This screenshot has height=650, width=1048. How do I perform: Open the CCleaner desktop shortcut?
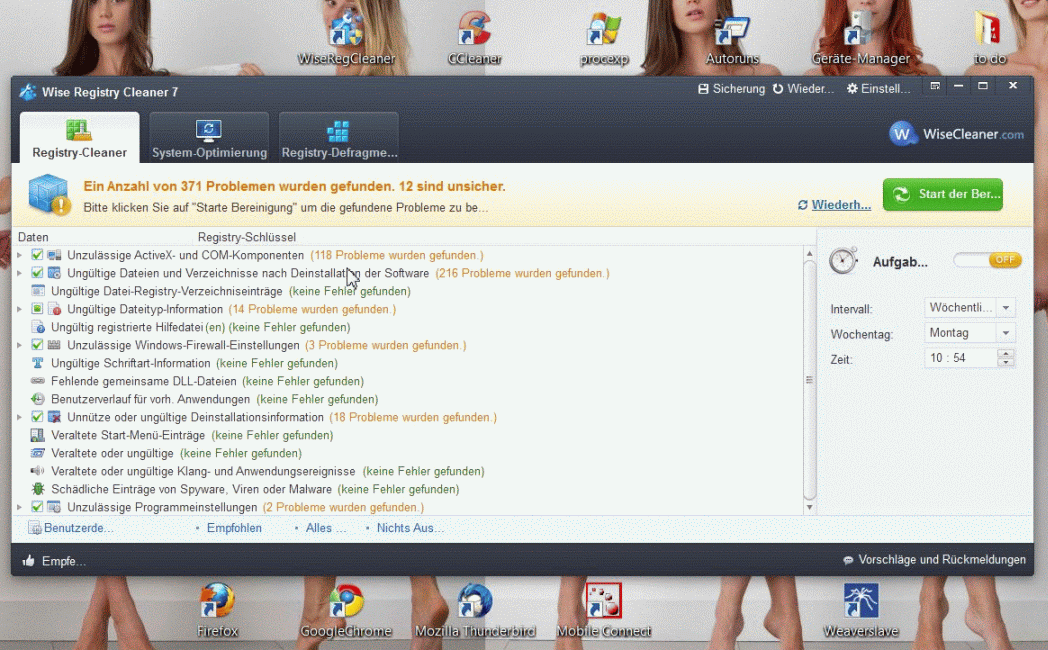[x=475, y=39]
